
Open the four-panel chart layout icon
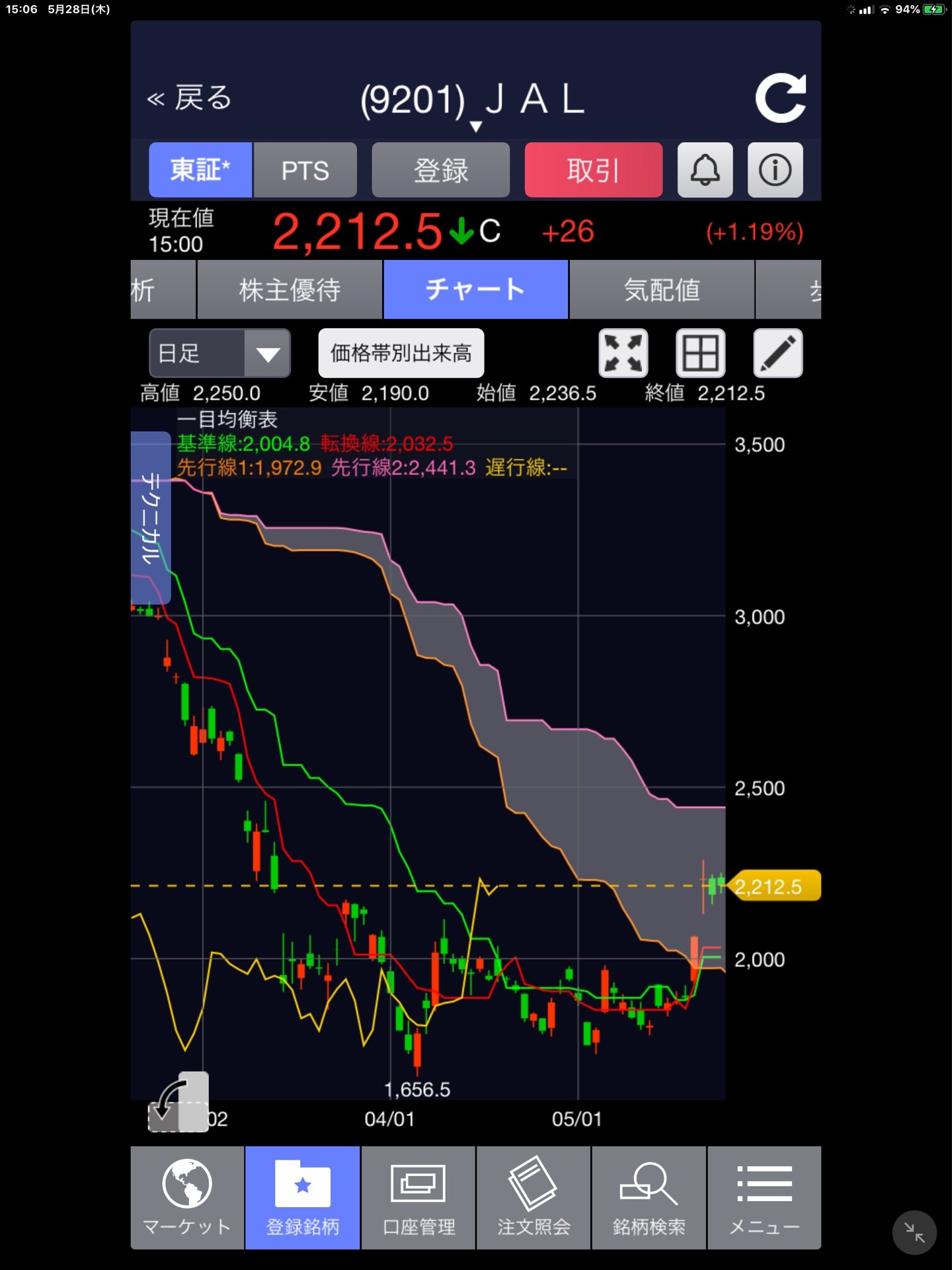(x=700, y=353)
